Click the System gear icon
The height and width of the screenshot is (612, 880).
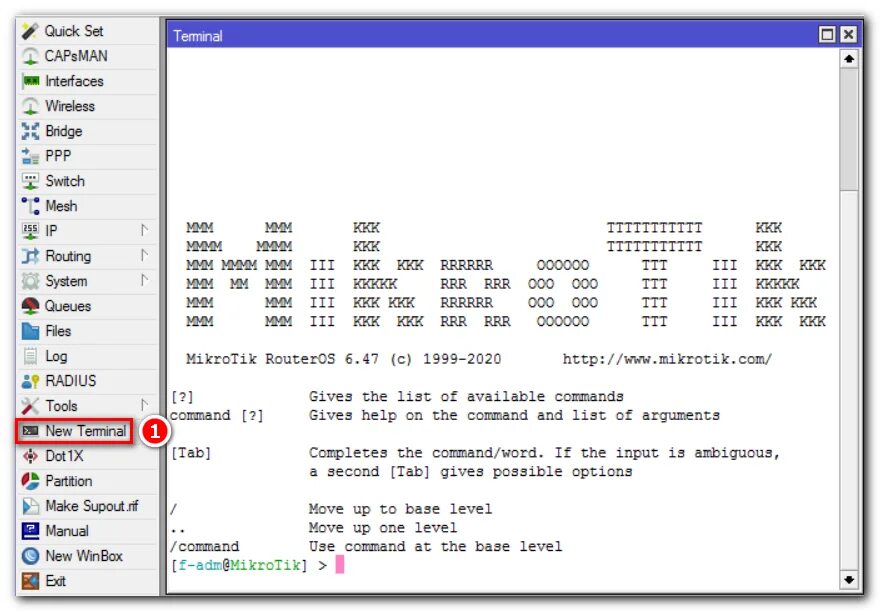click(x=30, y=281)
